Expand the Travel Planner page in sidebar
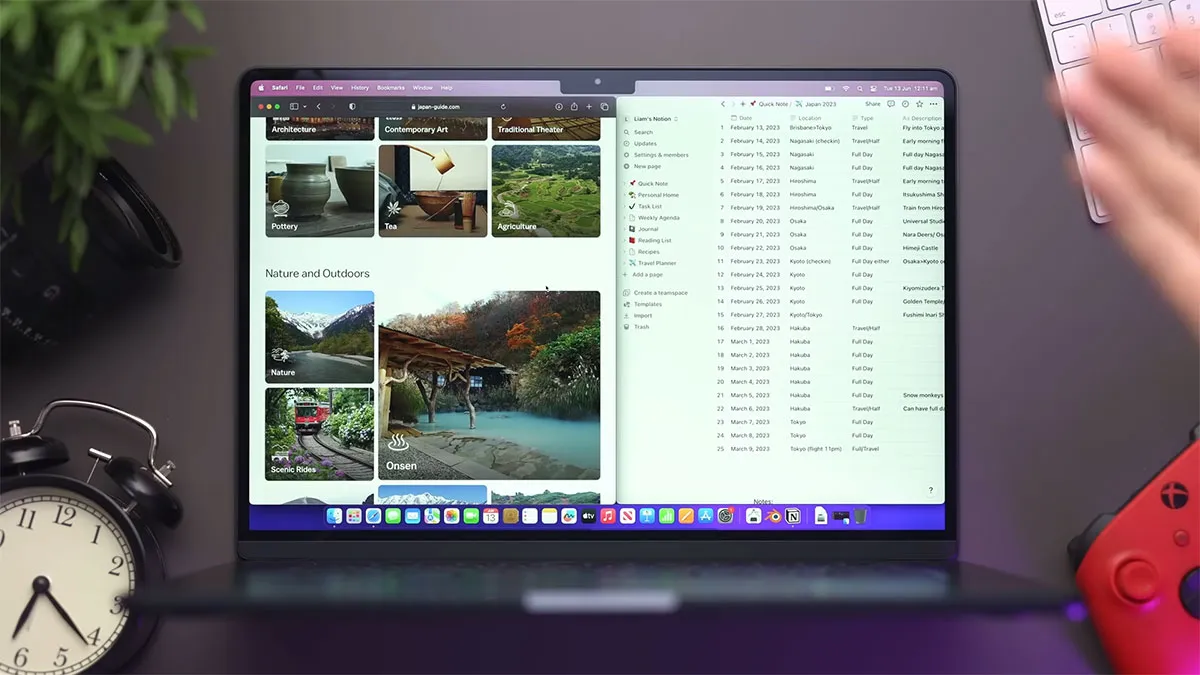1200x675 pixels. point(625,263)
